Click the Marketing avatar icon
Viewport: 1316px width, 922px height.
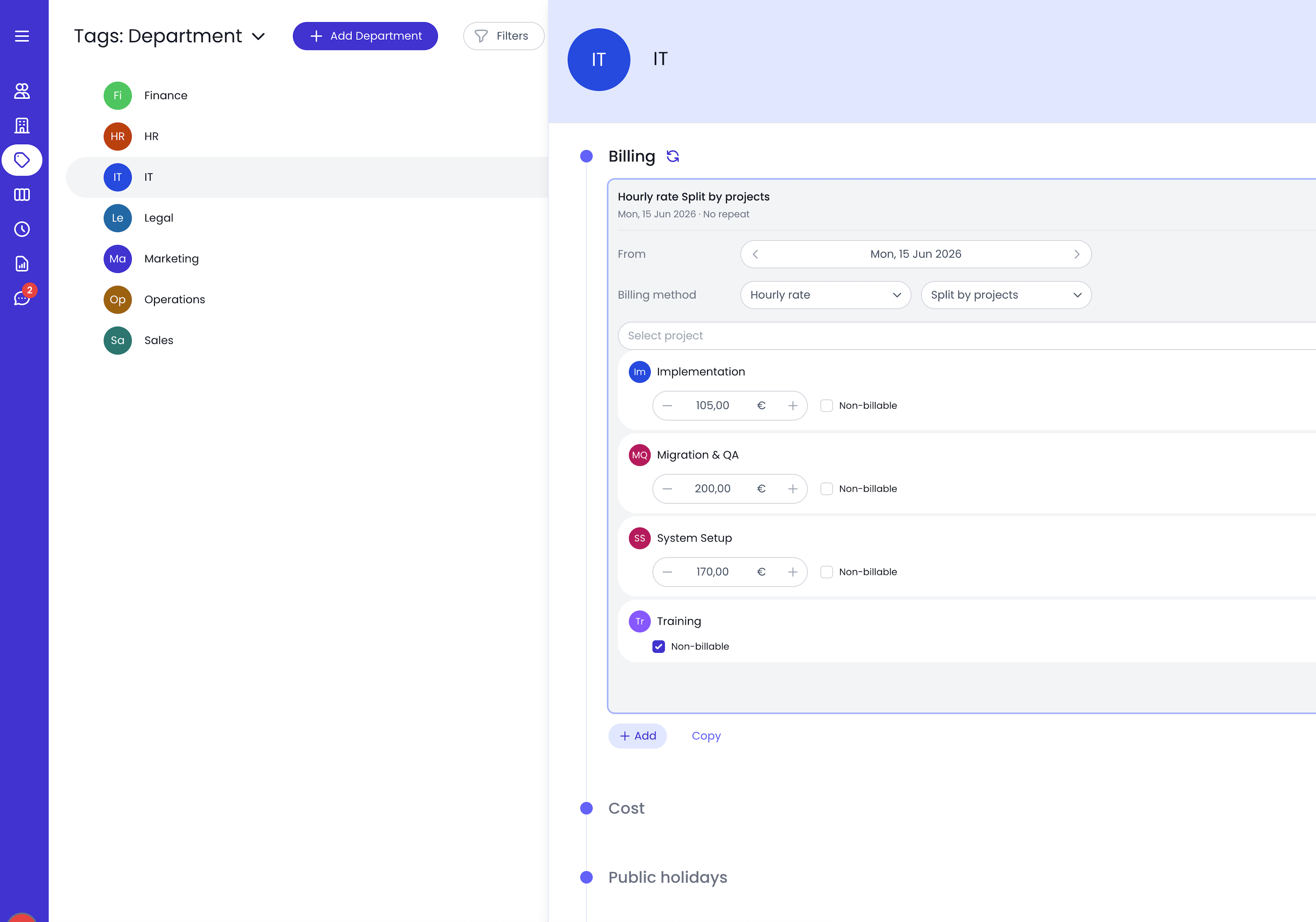coord(117,259)
